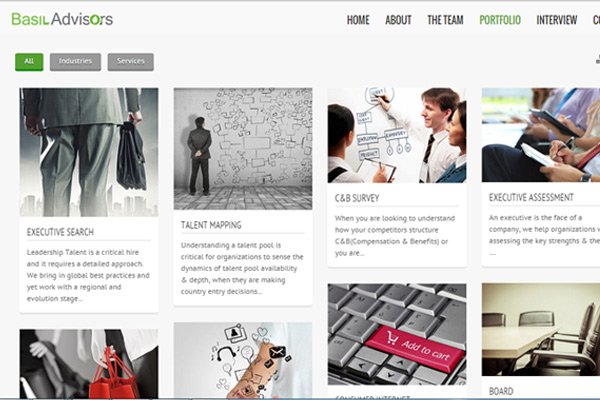Open the Board conference room image
This screenshot has height=400, width=600.
click(x=541, y=330)
